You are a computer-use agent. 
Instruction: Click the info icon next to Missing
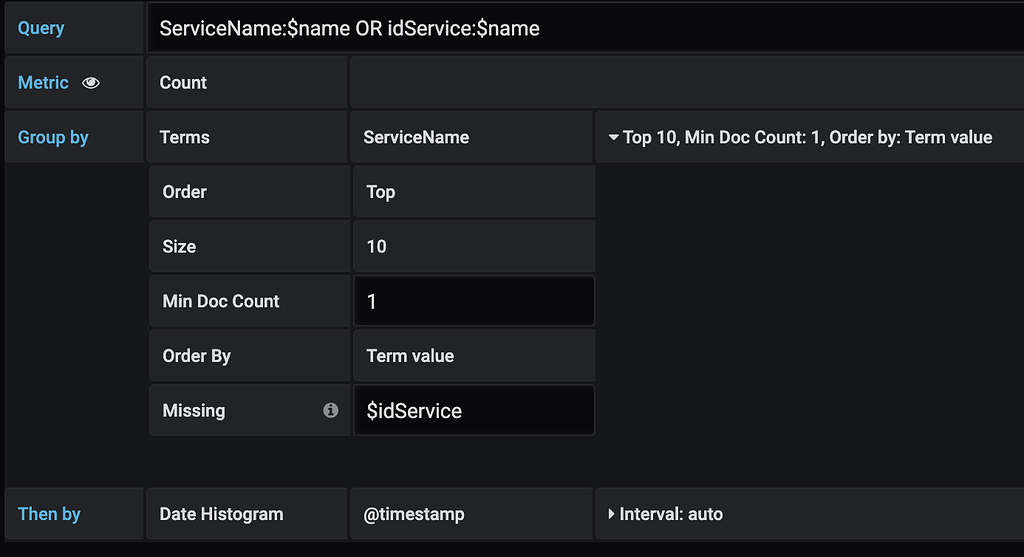click(x=330, y=411)
